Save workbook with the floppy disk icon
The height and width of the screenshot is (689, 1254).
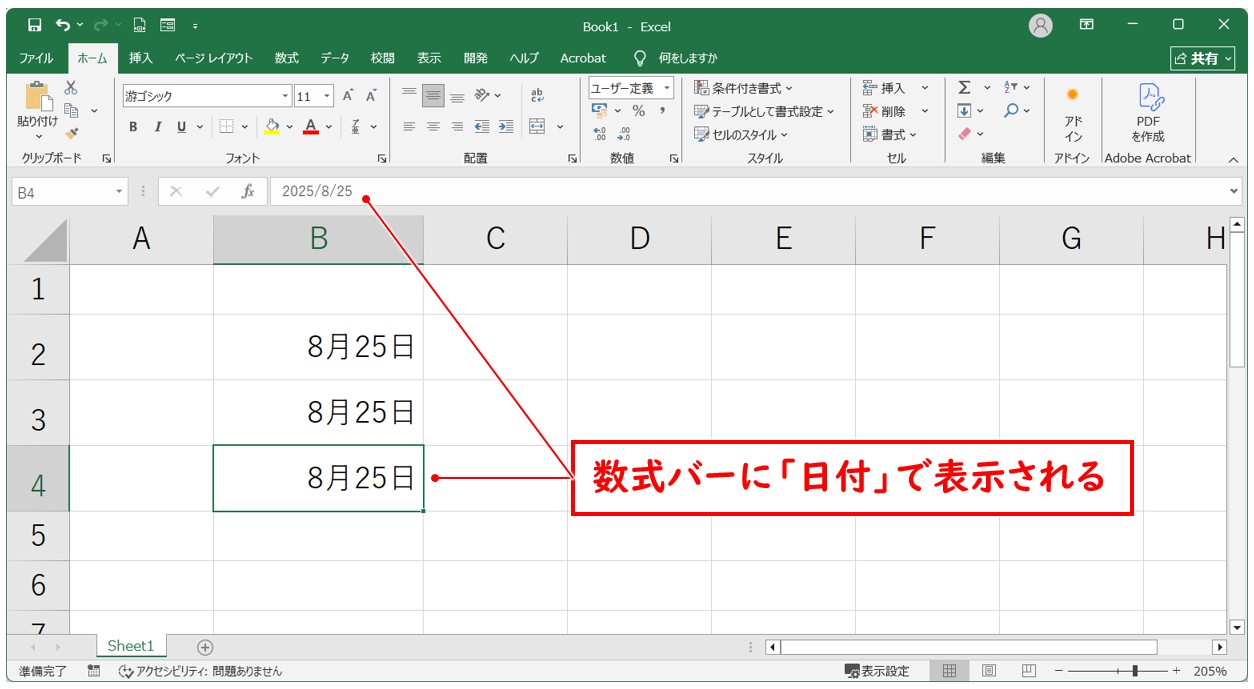[35, 25]
